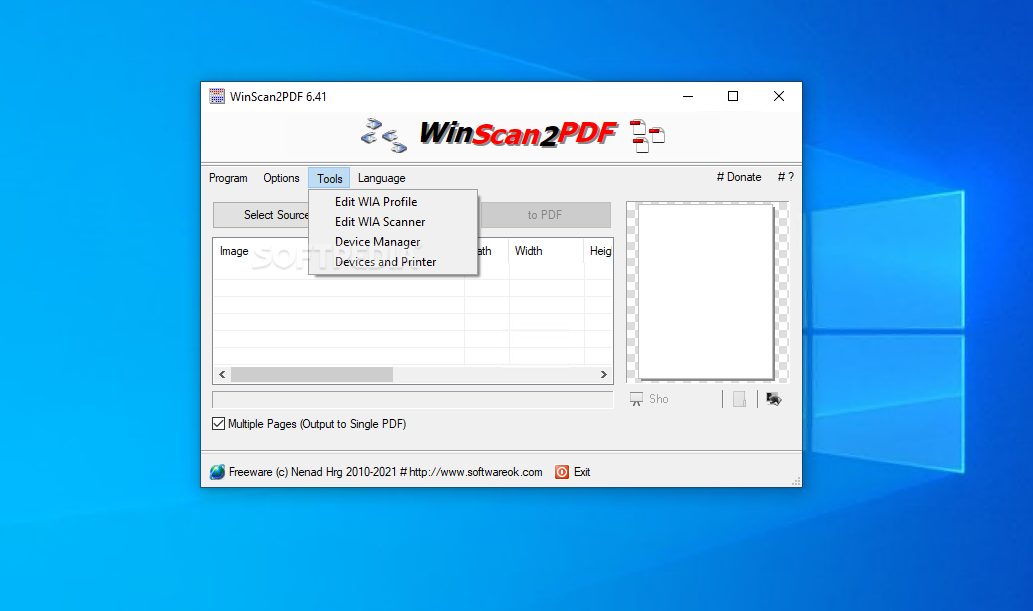Open the Program menu
The image size is (1033, 611).
pyautogui.click(x=228, y=178)
